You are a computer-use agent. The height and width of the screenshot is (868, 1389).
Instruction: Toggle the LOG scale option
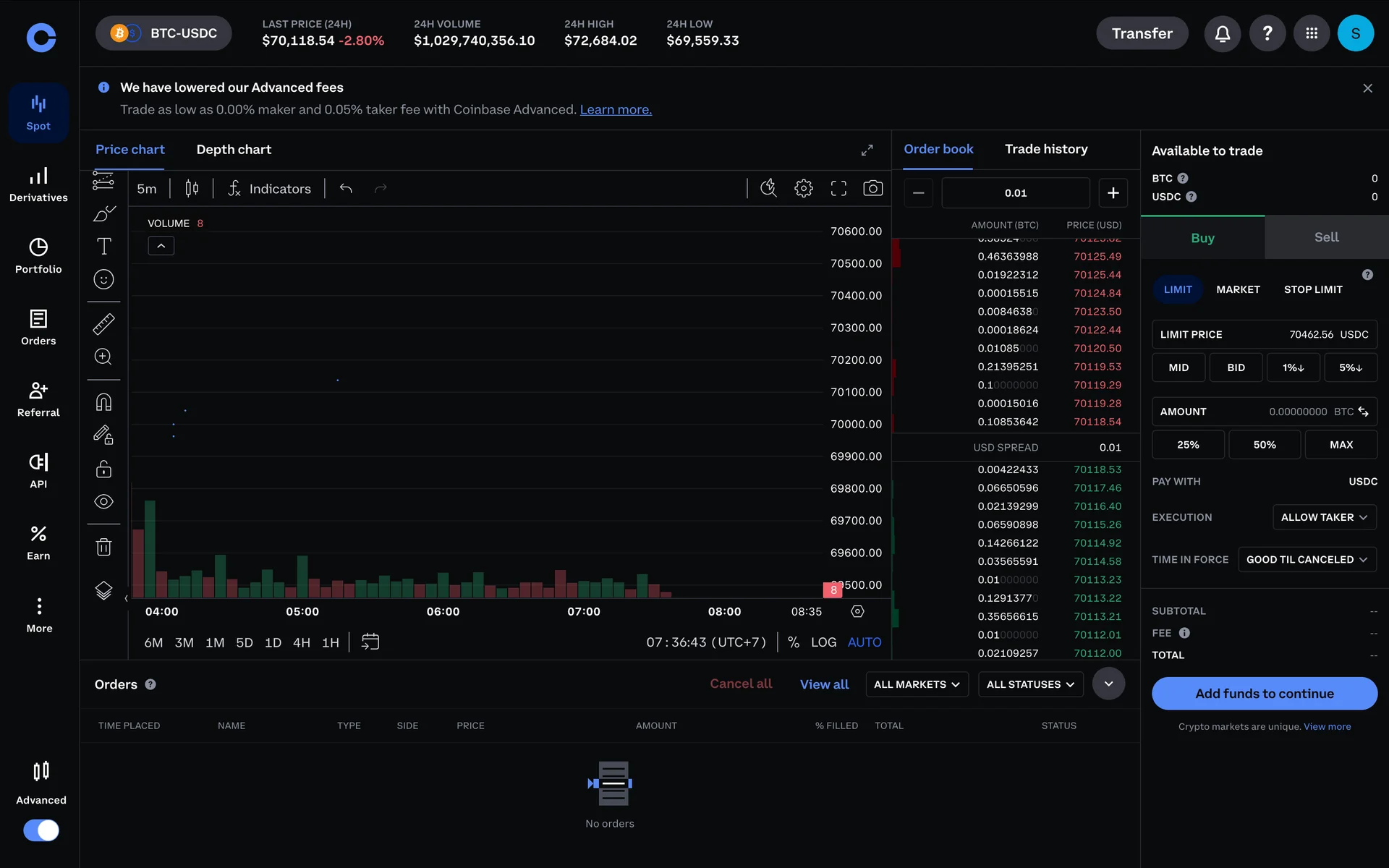pyautogui.click(x=823, y=642)
